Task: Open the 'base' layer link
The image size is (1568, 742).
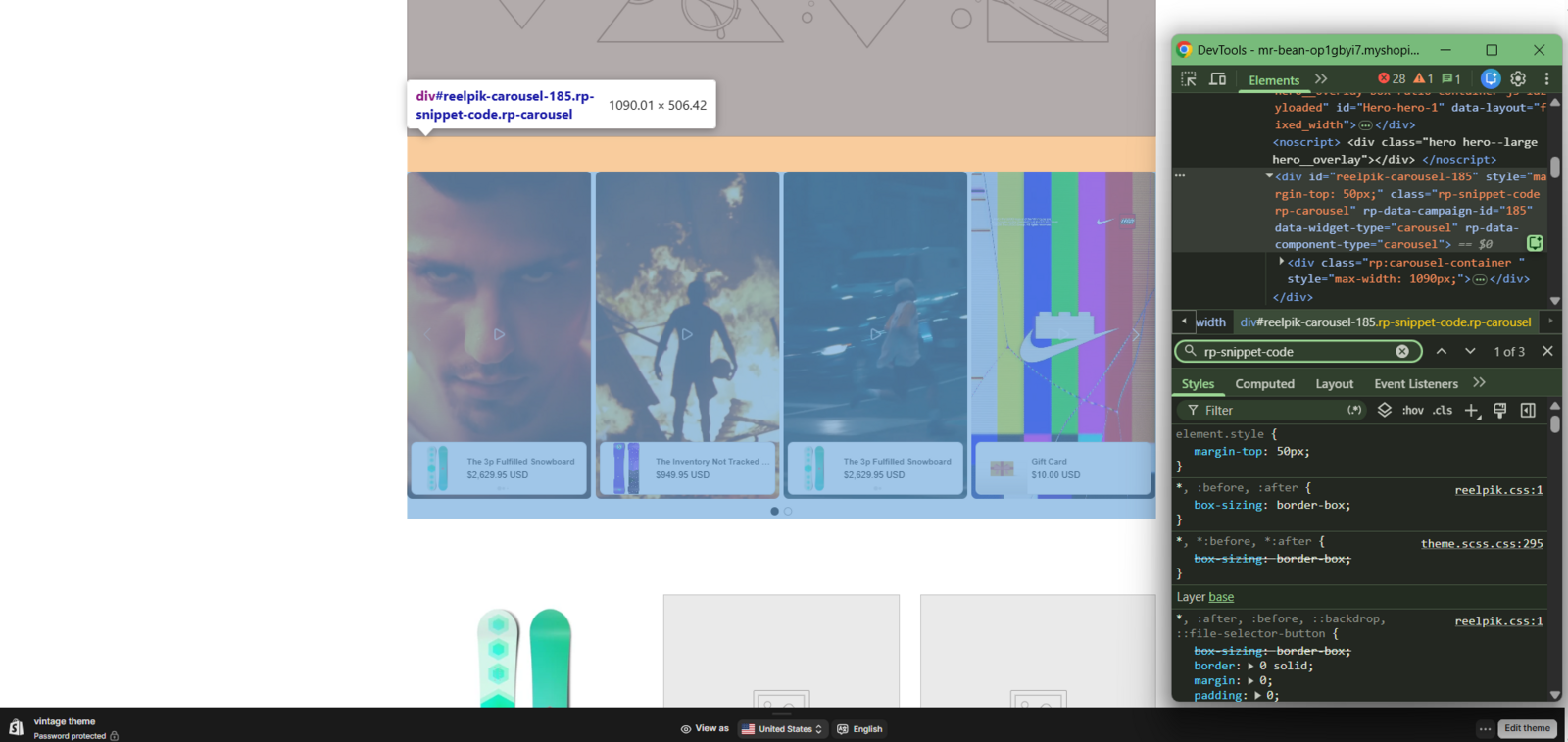Action: (x=1221, y=597)
